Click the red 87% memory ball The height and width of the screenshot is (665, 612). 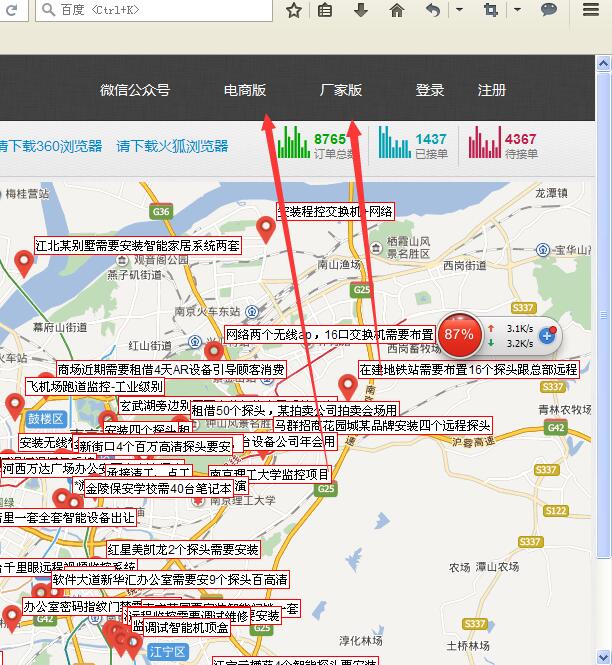(459, 334)
